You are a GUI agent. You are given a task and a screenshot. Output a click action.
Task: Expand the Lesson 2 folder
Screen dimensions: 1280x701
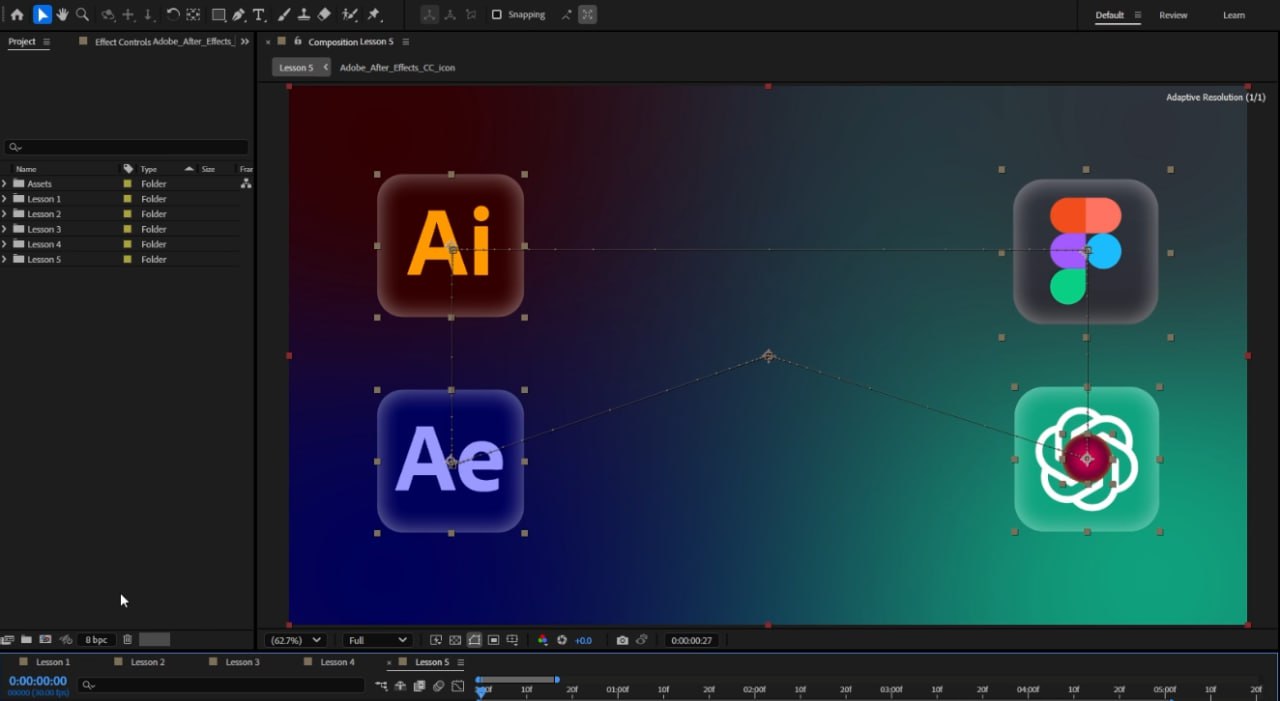click(x=5, y=214)
